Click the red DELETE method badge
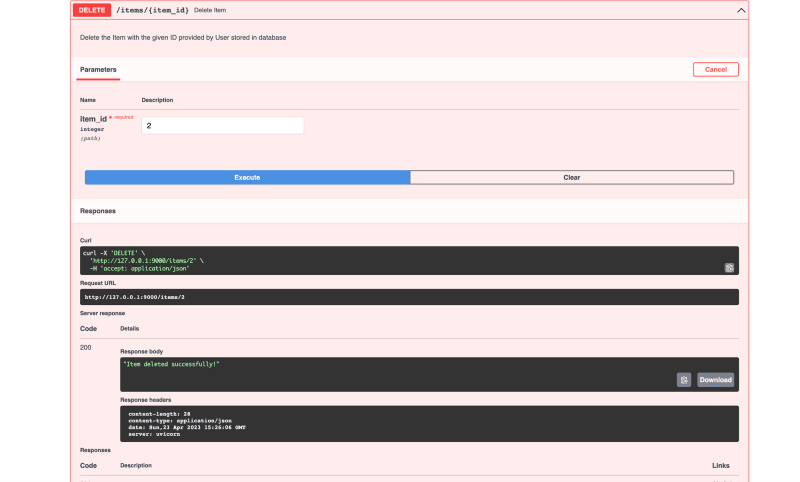800x482 pixels. (x=92, y=10)
